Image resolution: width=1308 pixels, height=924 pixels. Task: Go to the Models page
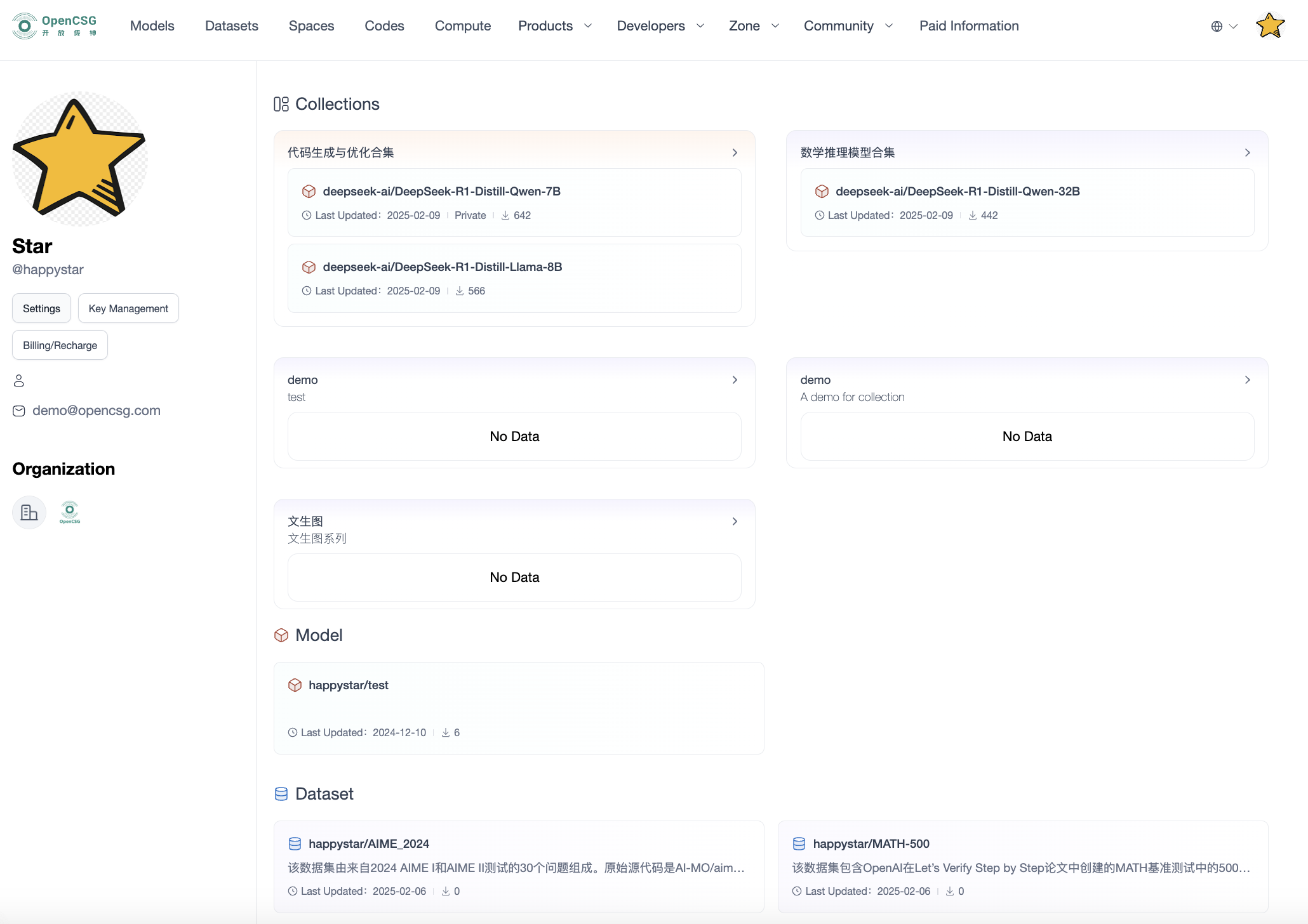pyautogui.click(x=152, y=26)
